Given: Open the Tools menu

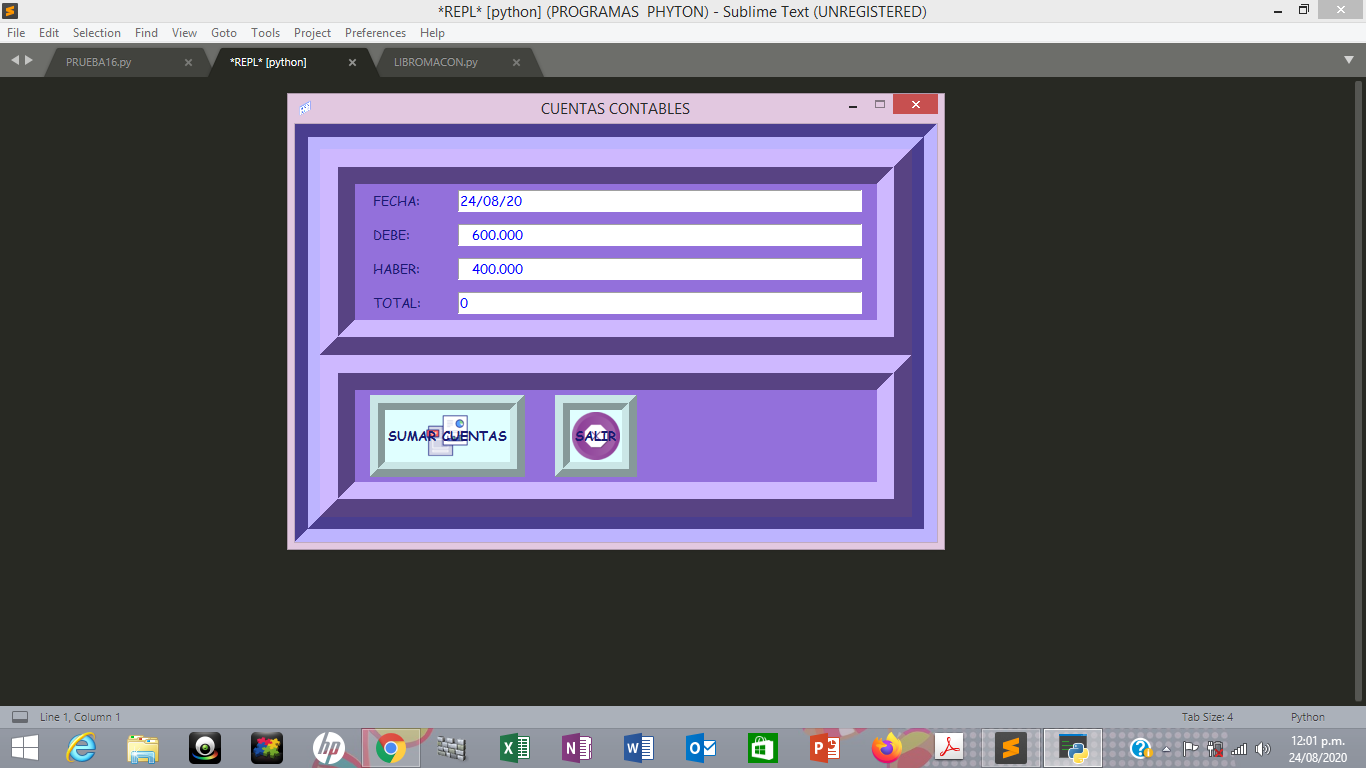Looking at the screenshot, I should point(266,33).
